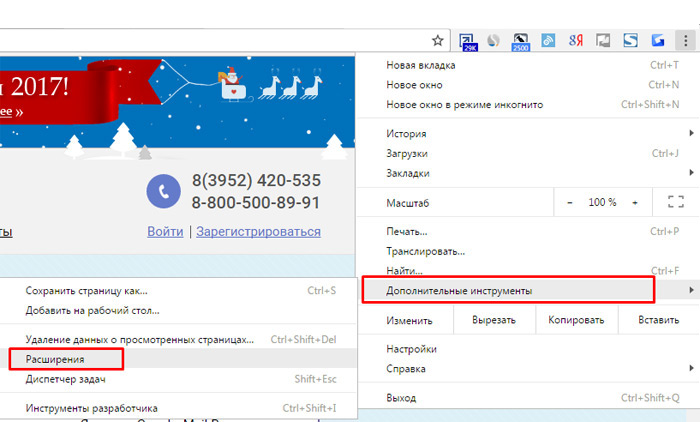Viewport: 700px width, 422px height.
Task: Click the Копировать button
Action: (x=575, y=321)
